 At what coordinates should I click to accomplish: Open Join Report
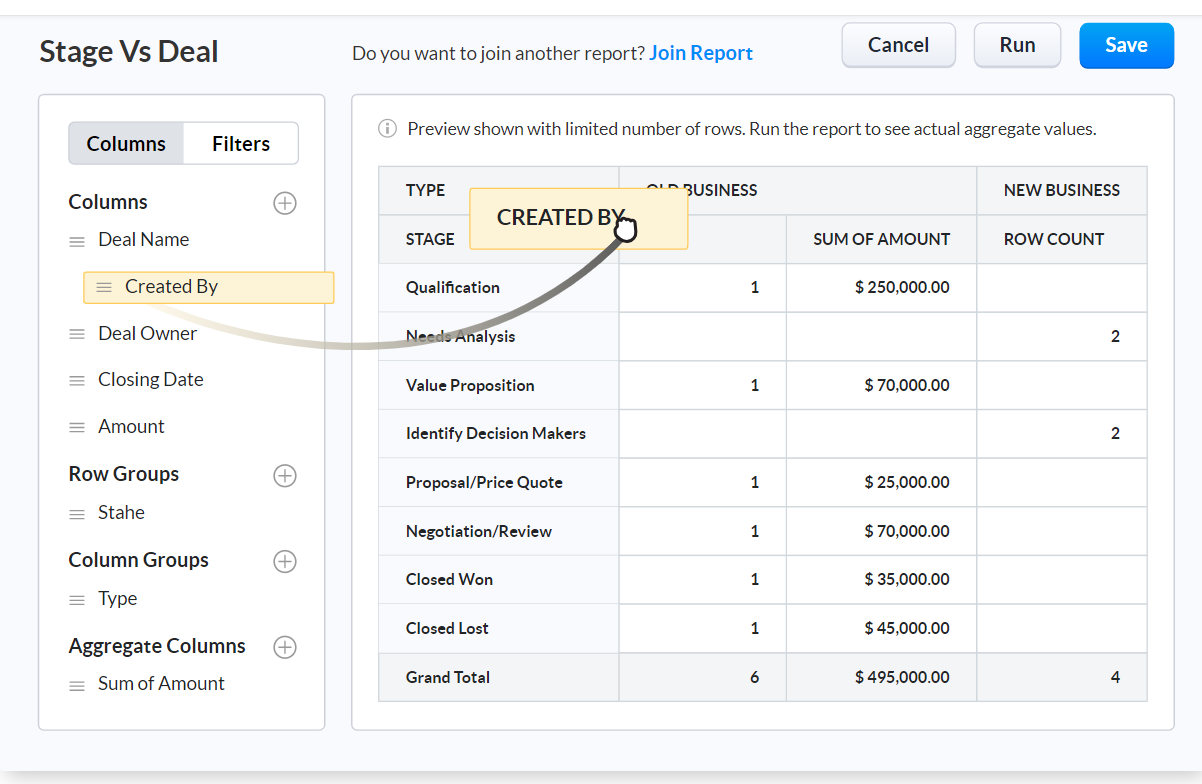tap(700, 52)
